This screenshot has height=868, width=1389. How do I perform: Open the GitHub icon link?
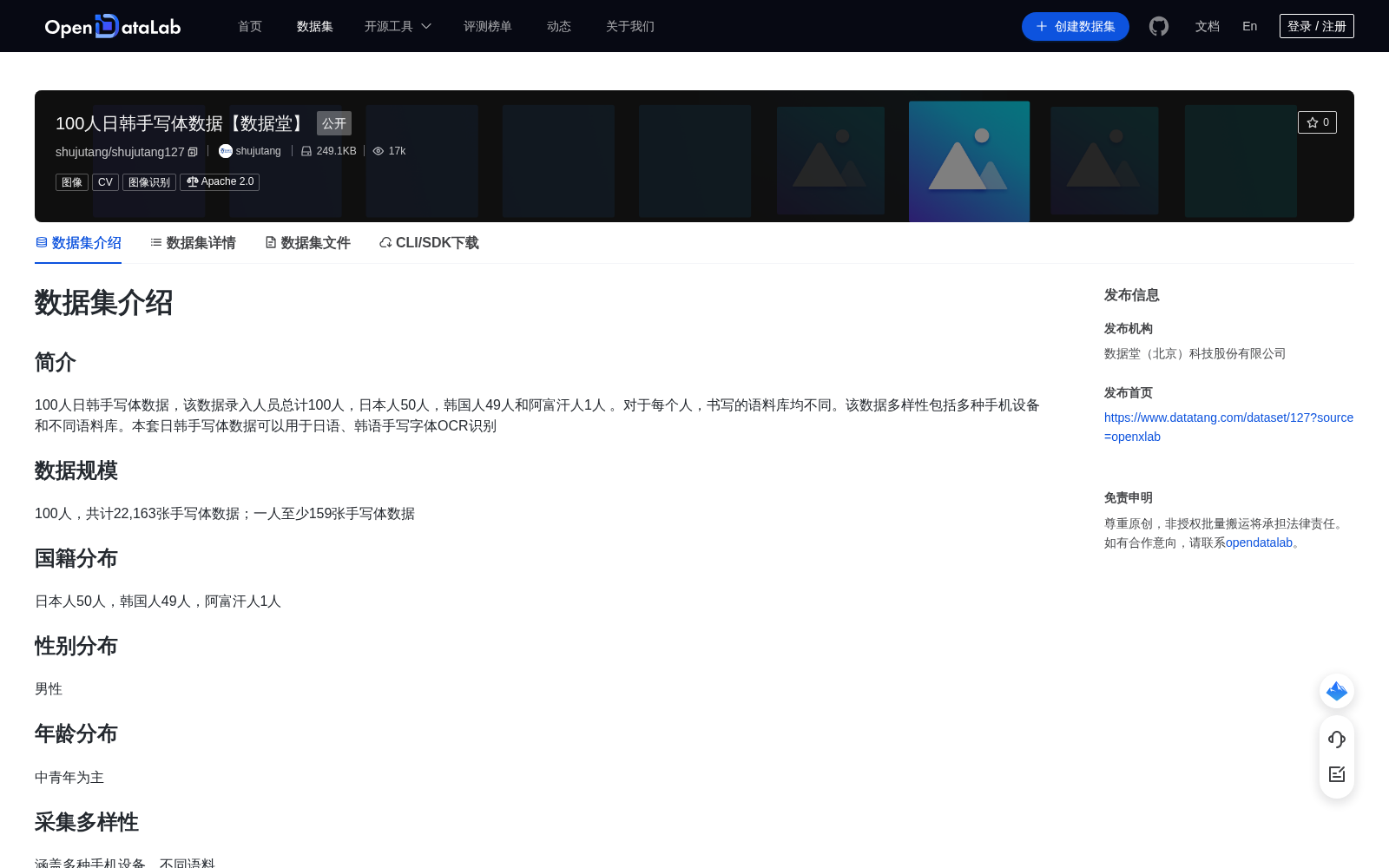tap(1159, 26)
